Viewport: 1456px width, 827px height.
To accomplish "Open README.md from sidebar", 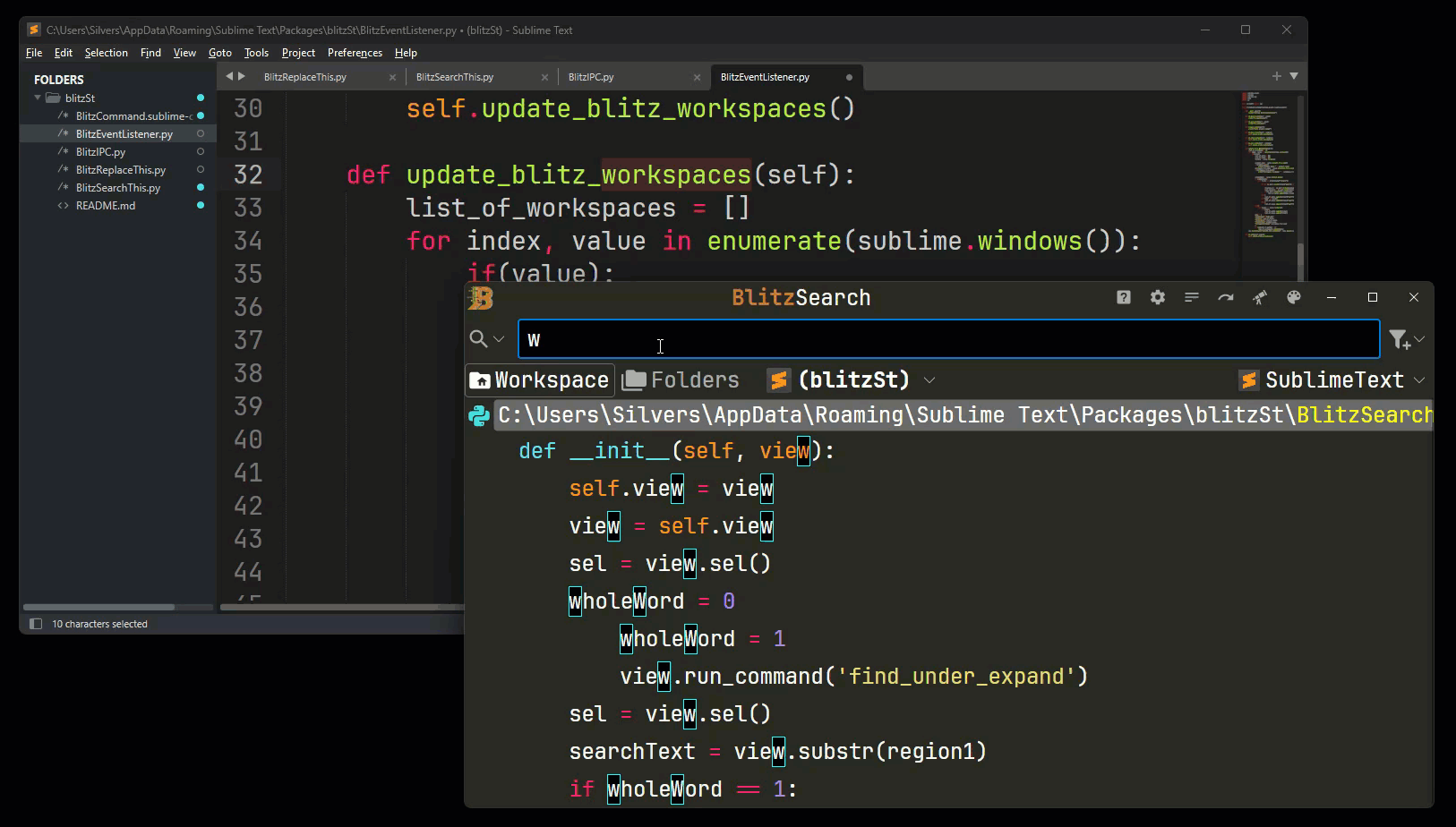I will pos(106,205).
